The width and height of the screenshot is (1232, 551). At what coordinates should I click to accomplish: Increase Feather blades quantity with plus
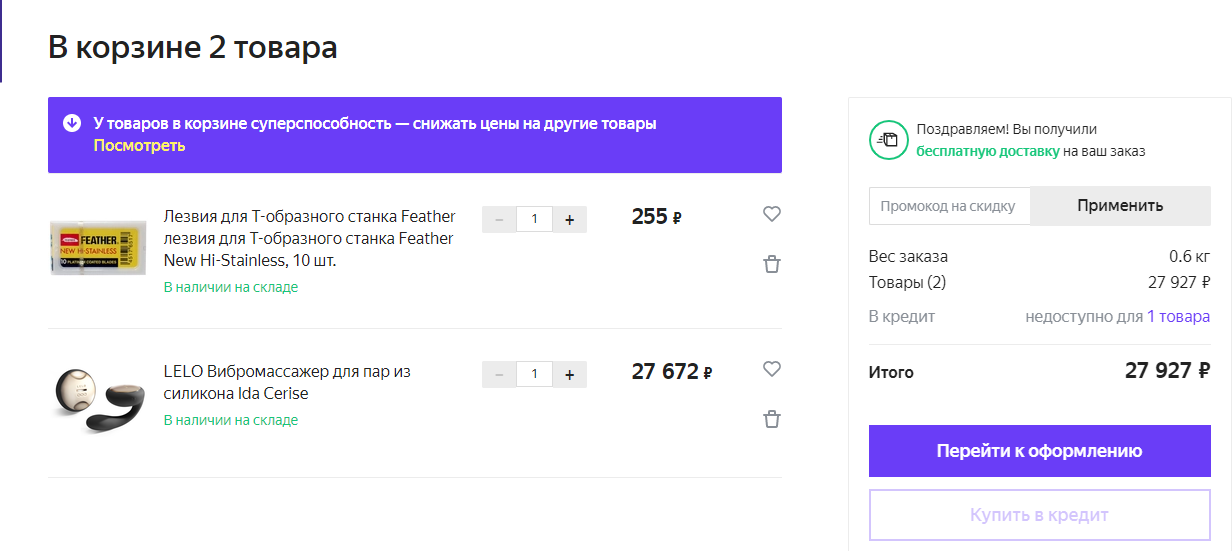(x=570, y=219)
